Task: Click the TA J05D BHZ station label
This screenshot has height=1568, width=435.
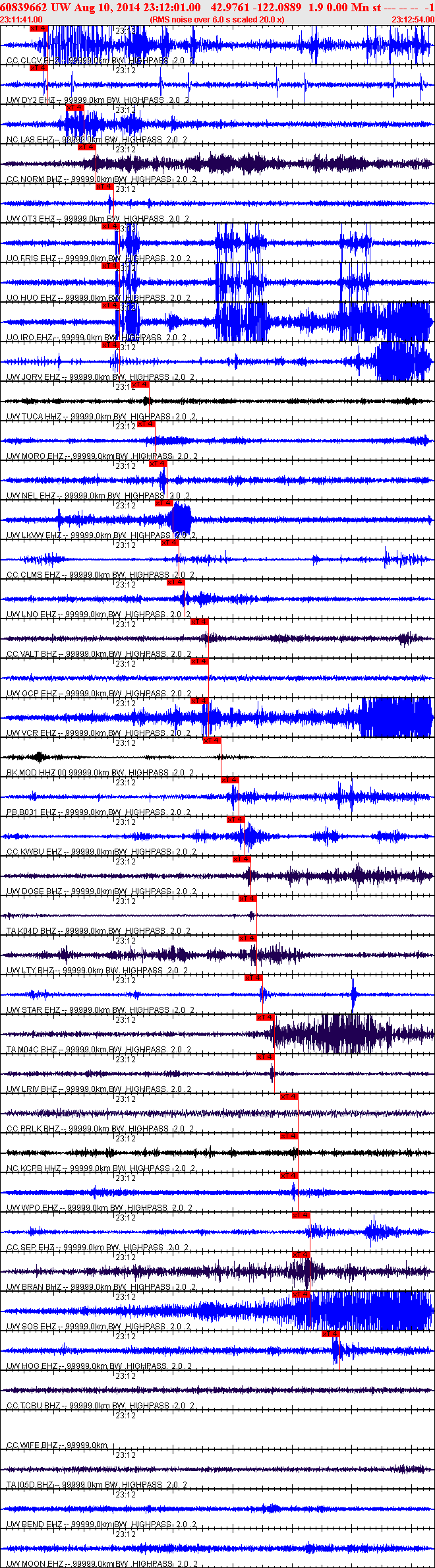Action: [x=30, y=1485]
